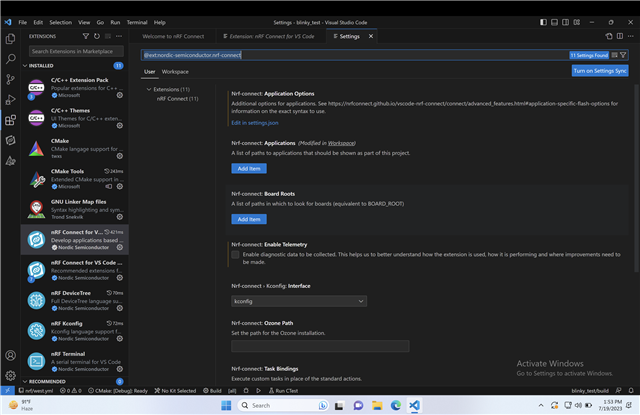
Task: Follow the Workspace link in Applications setting
Action: 341,143
